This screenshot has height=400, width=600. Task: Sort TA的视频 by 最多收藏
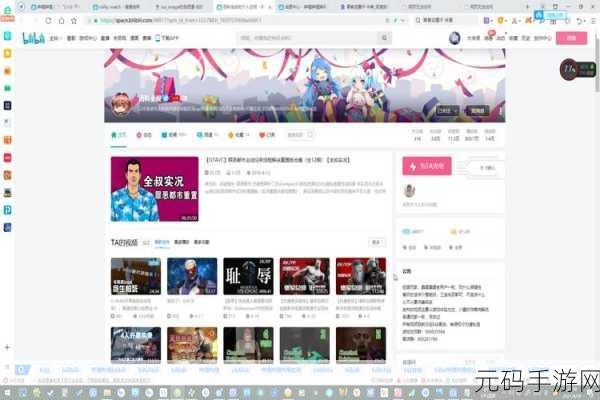202,242
